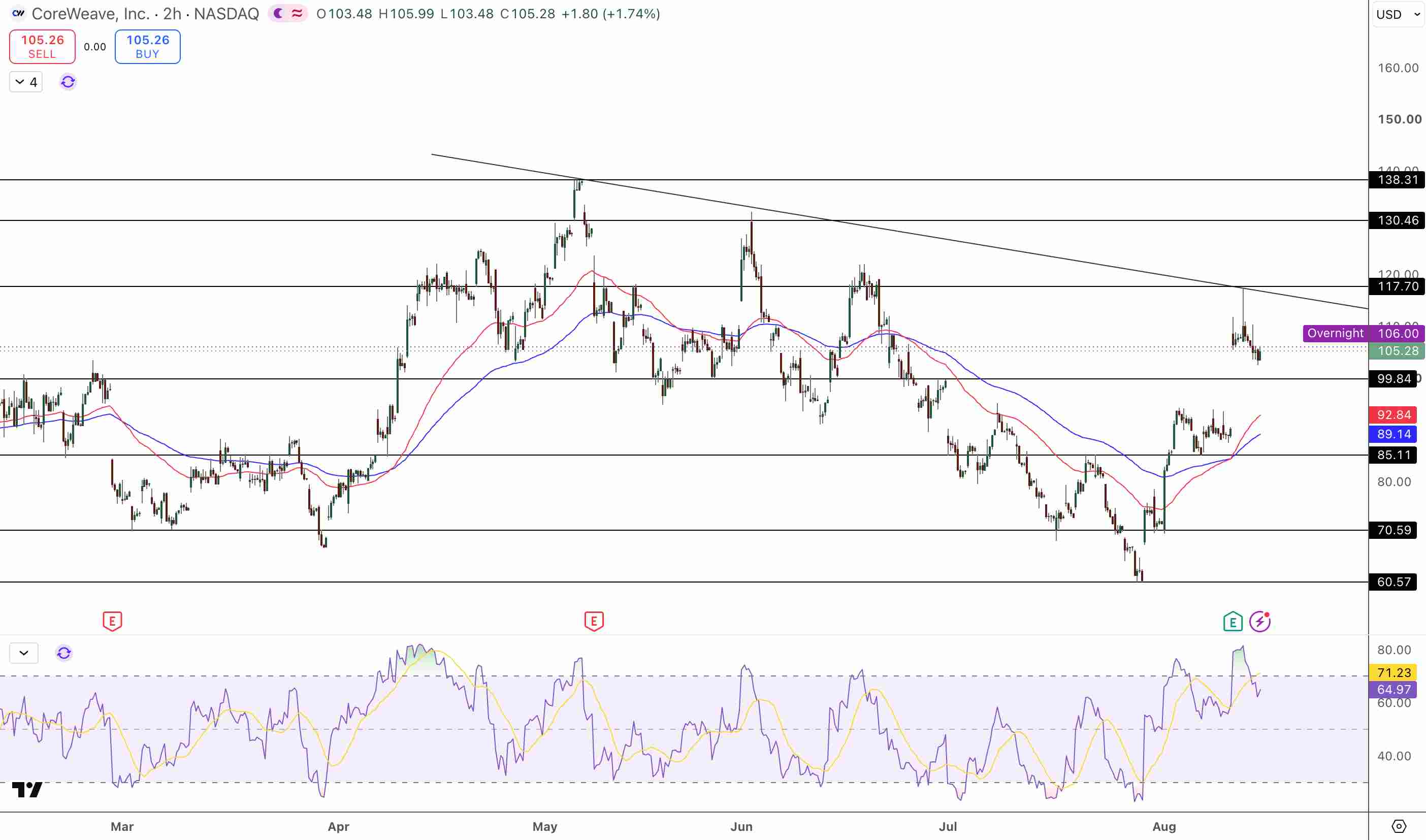This screenshot has width=1426, height=840.
Task: Click the +1.80 (+1.74%) change value
Action: pyautogui.click(x=610, y=14)
